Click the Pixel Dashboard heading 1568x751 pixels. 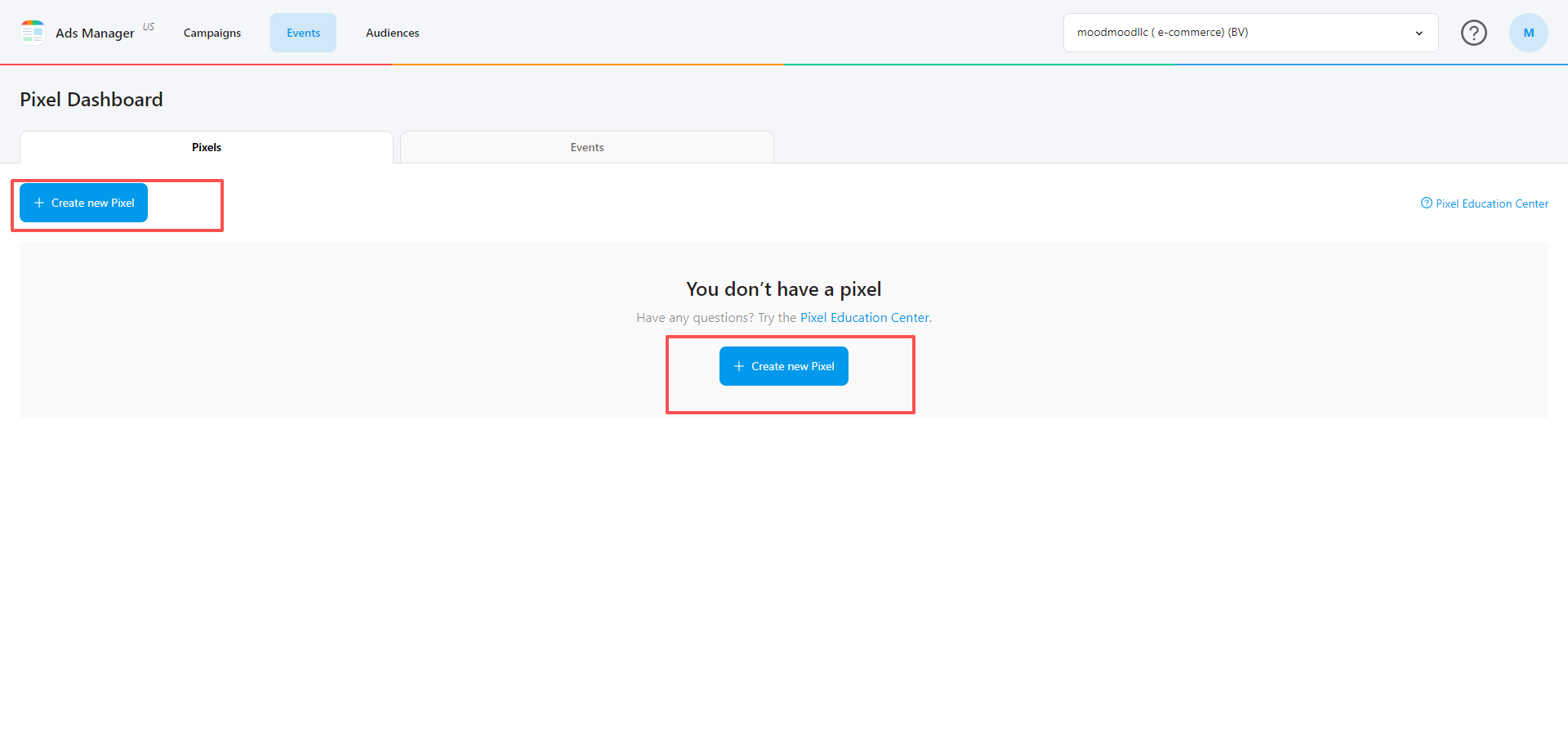point(91,100)
